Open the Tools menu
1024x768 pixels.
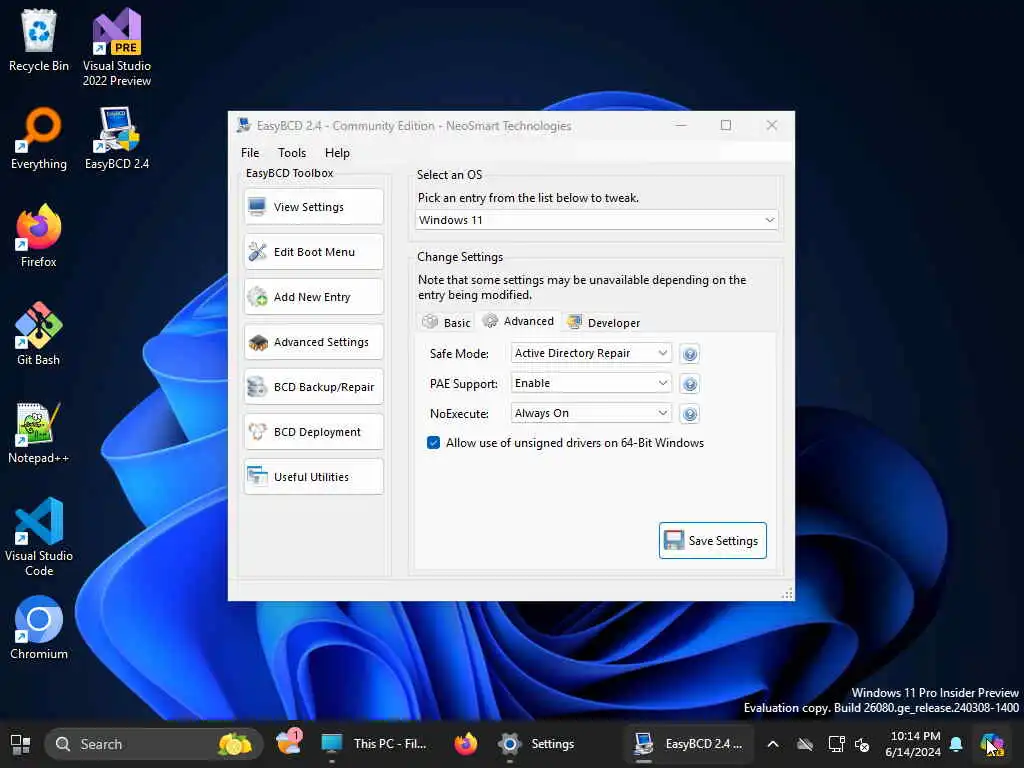tap(292, 153)
